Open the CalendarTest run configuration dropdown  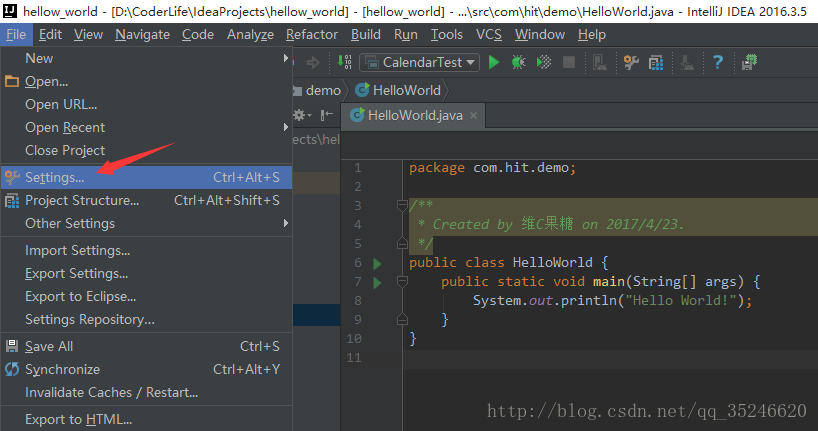(419, 63)
